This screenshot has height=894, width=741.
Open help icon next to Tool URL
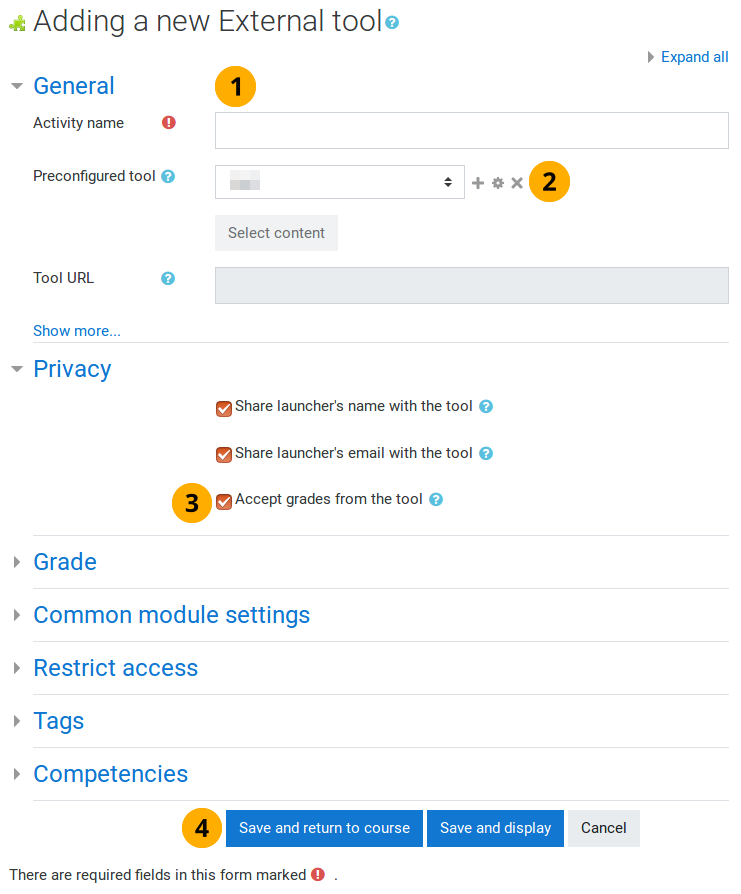click(x=168, y=279)
